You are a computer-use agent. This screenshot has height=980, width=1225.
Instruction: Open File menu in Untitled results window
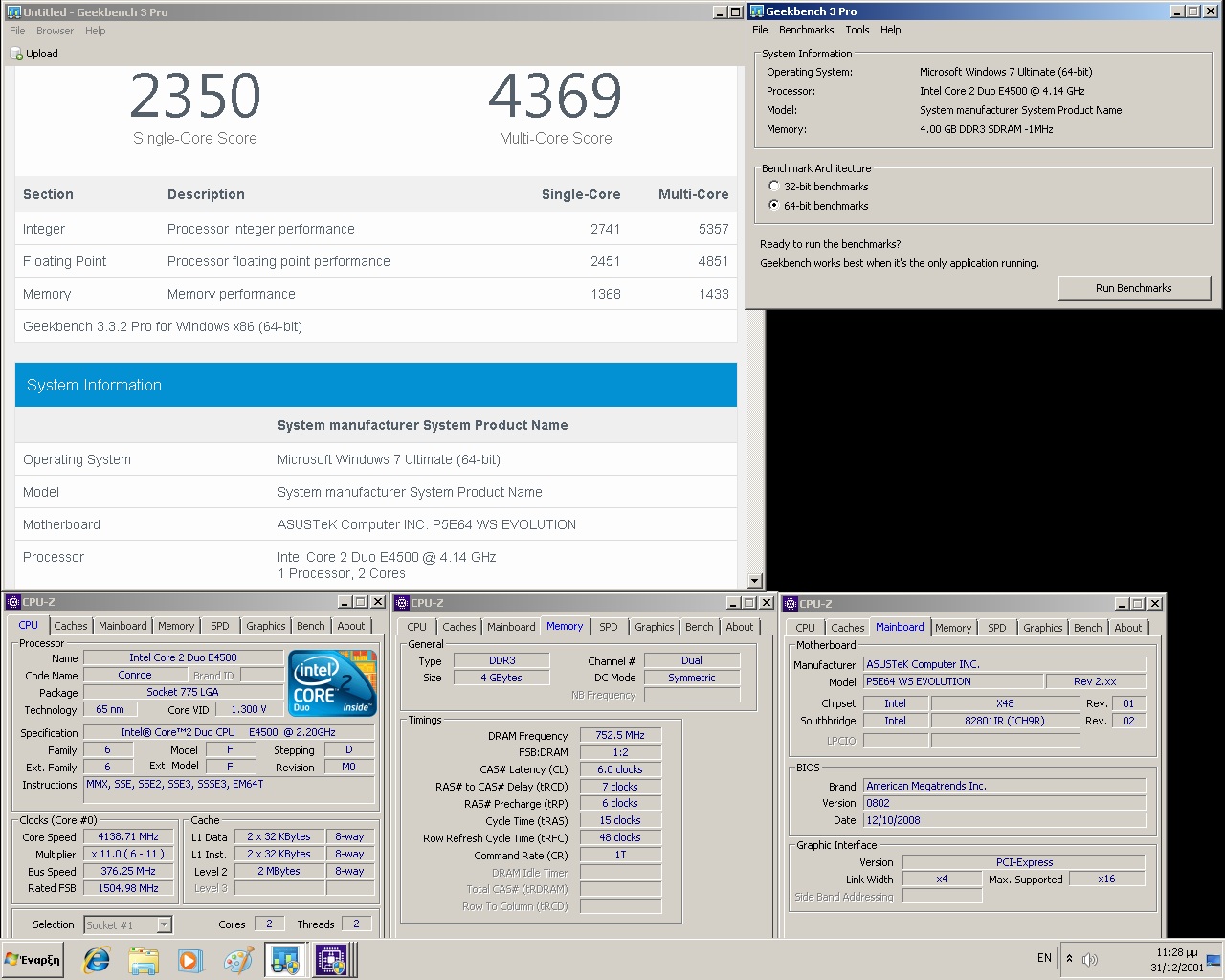point(17,31)
